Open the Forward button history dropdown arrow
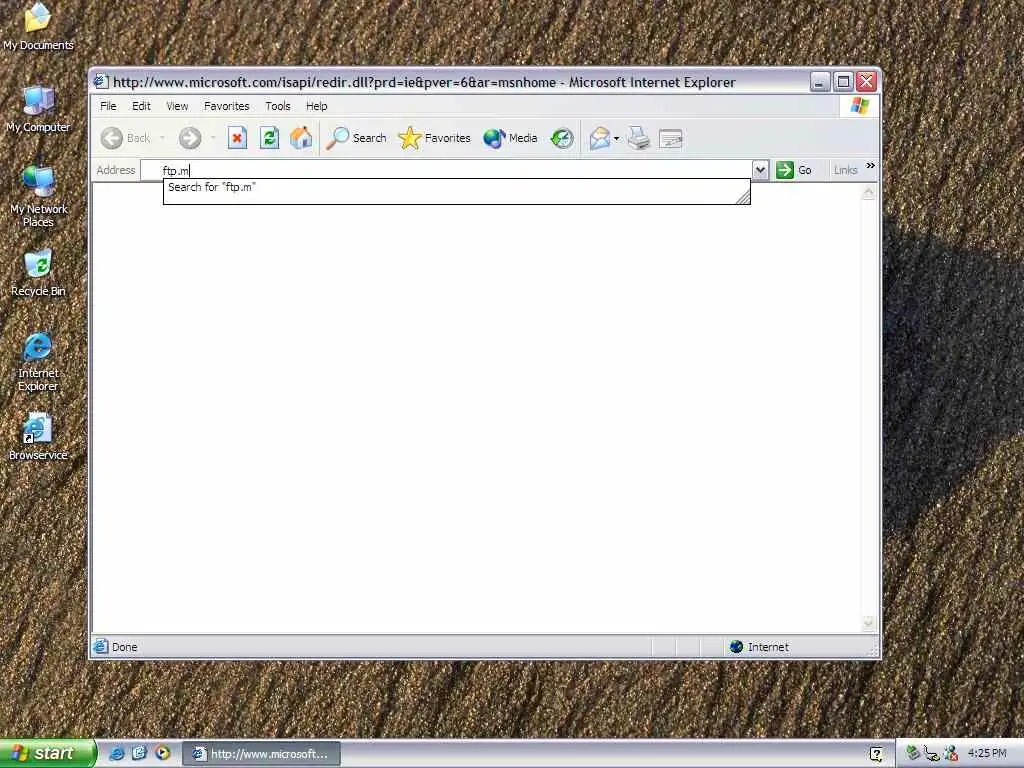Screen dimensions: 1024x768 coord(213,138)
